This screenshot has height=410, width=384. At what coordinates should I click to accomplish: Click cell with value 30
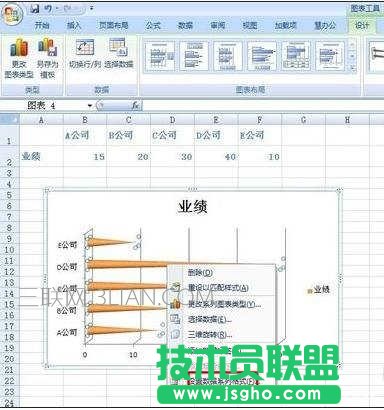(x=172, y=157)
